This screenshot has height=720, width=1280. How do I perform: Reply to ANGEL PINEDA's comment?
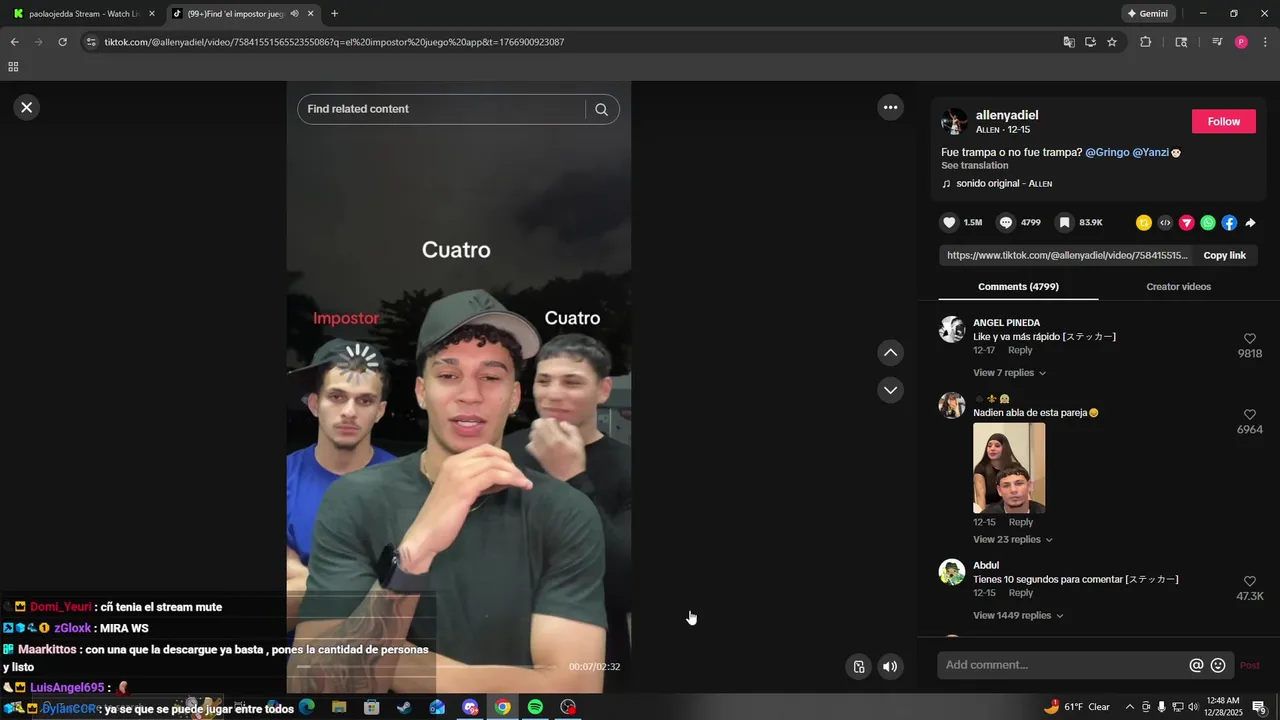pos(1020,351)
